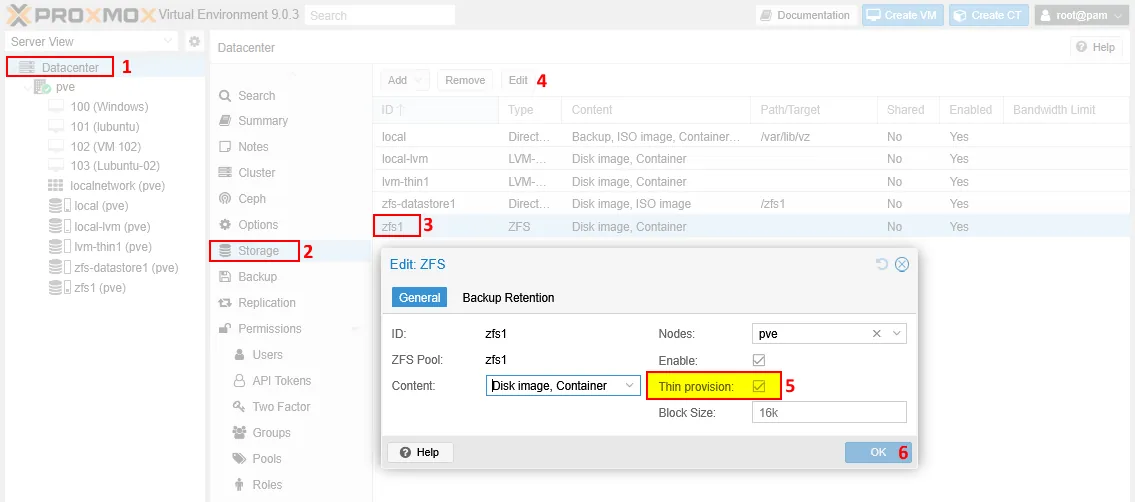Click the storage icon of zfs1 (pve)

(59, 288)
